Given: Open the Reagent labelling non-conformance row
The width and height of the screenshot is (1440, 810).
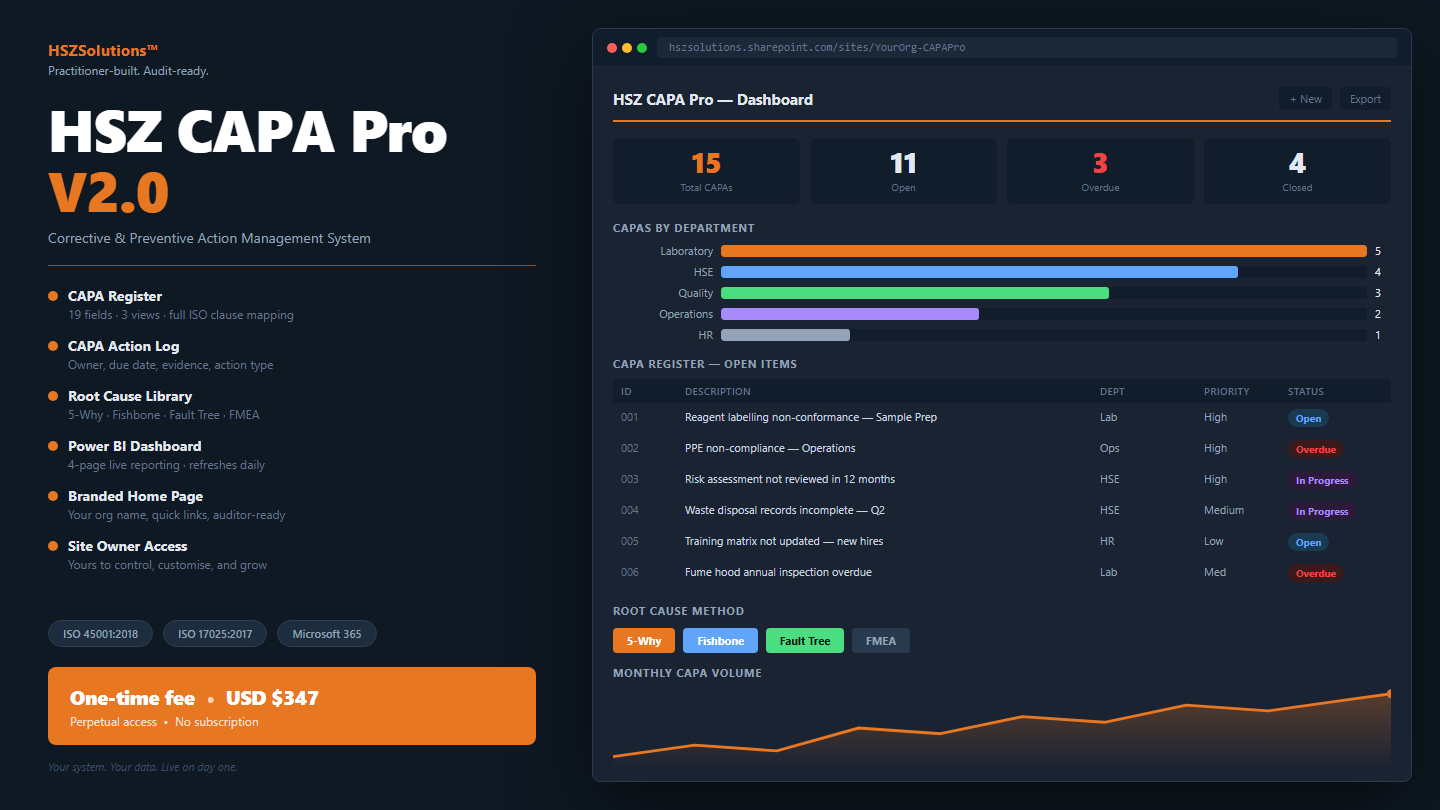Looking at the screenshot, I should [x=1002, y=417].
